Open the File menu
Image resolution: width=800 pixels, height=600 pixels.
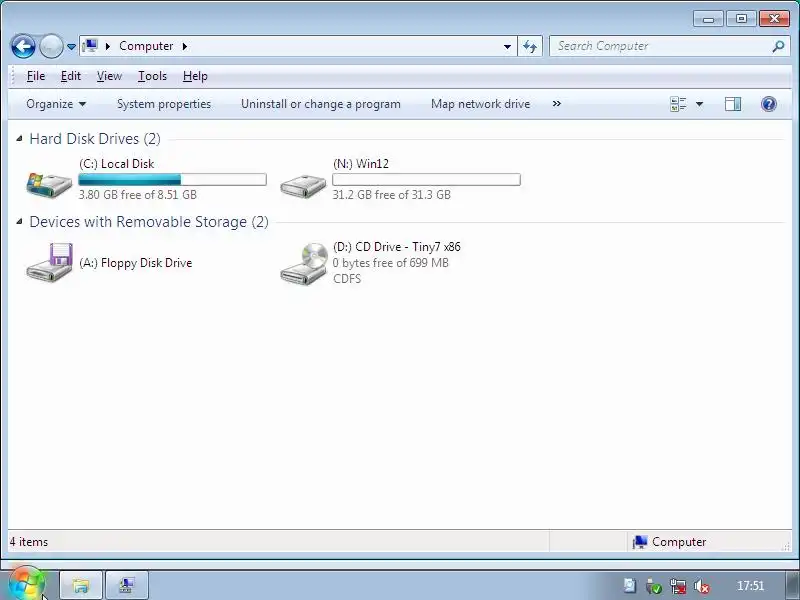36,76
